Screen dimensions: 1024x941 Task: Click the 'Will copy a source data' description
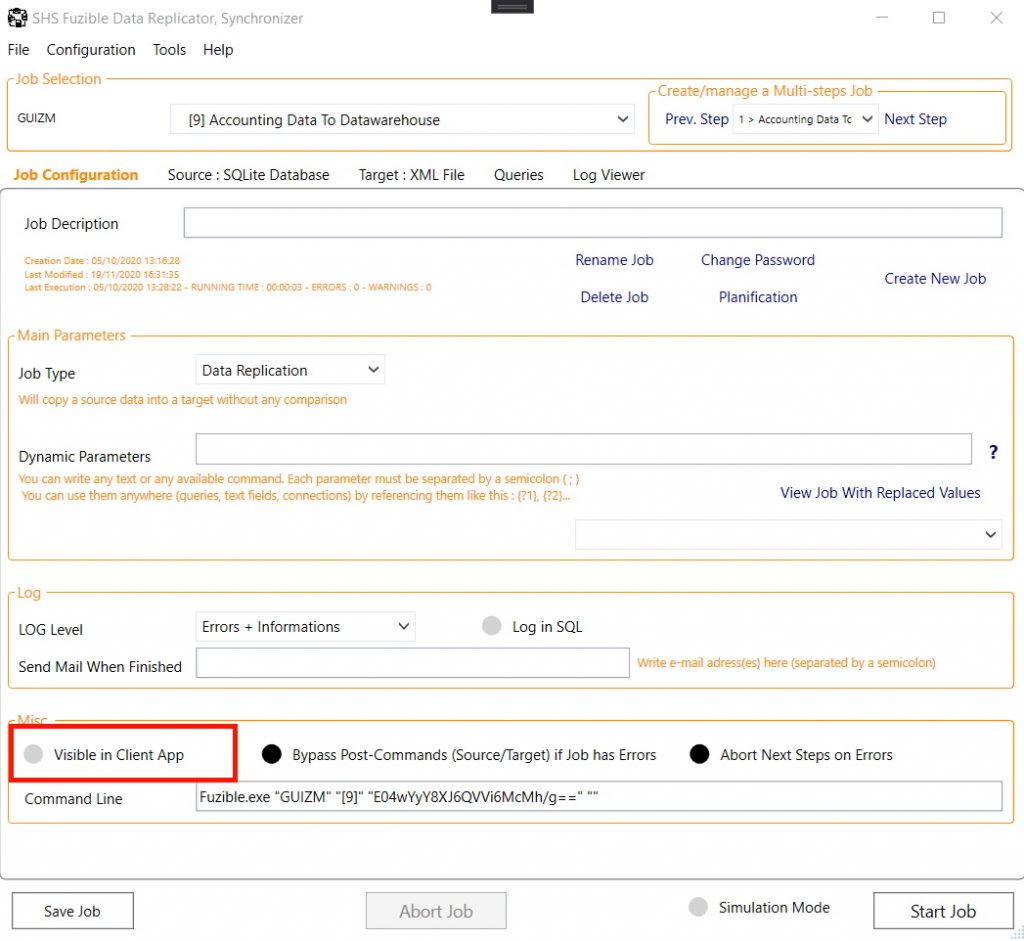coord(183,400)
